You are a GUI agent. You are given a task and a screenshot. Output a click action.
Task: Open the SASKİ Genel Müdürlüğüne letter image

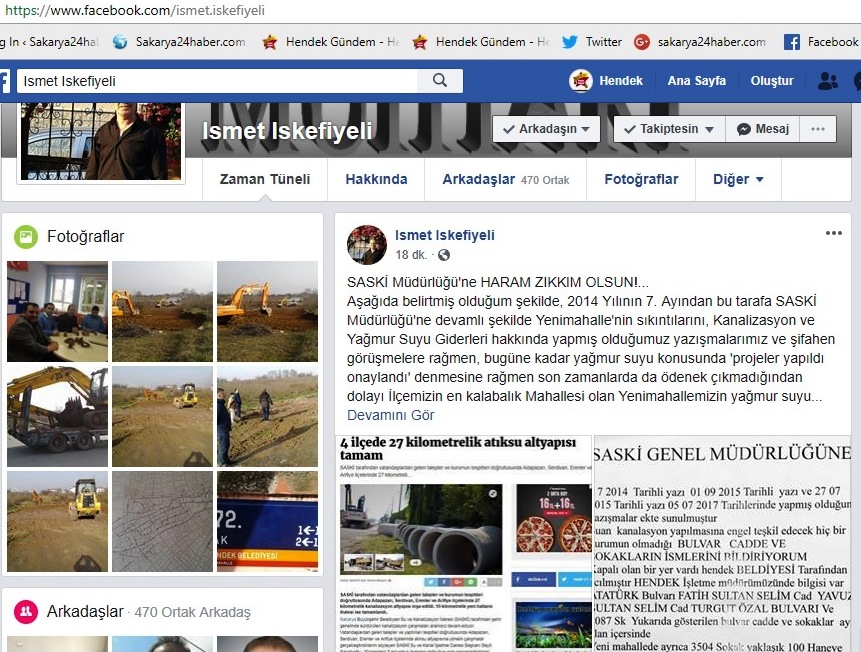(722, 544)
